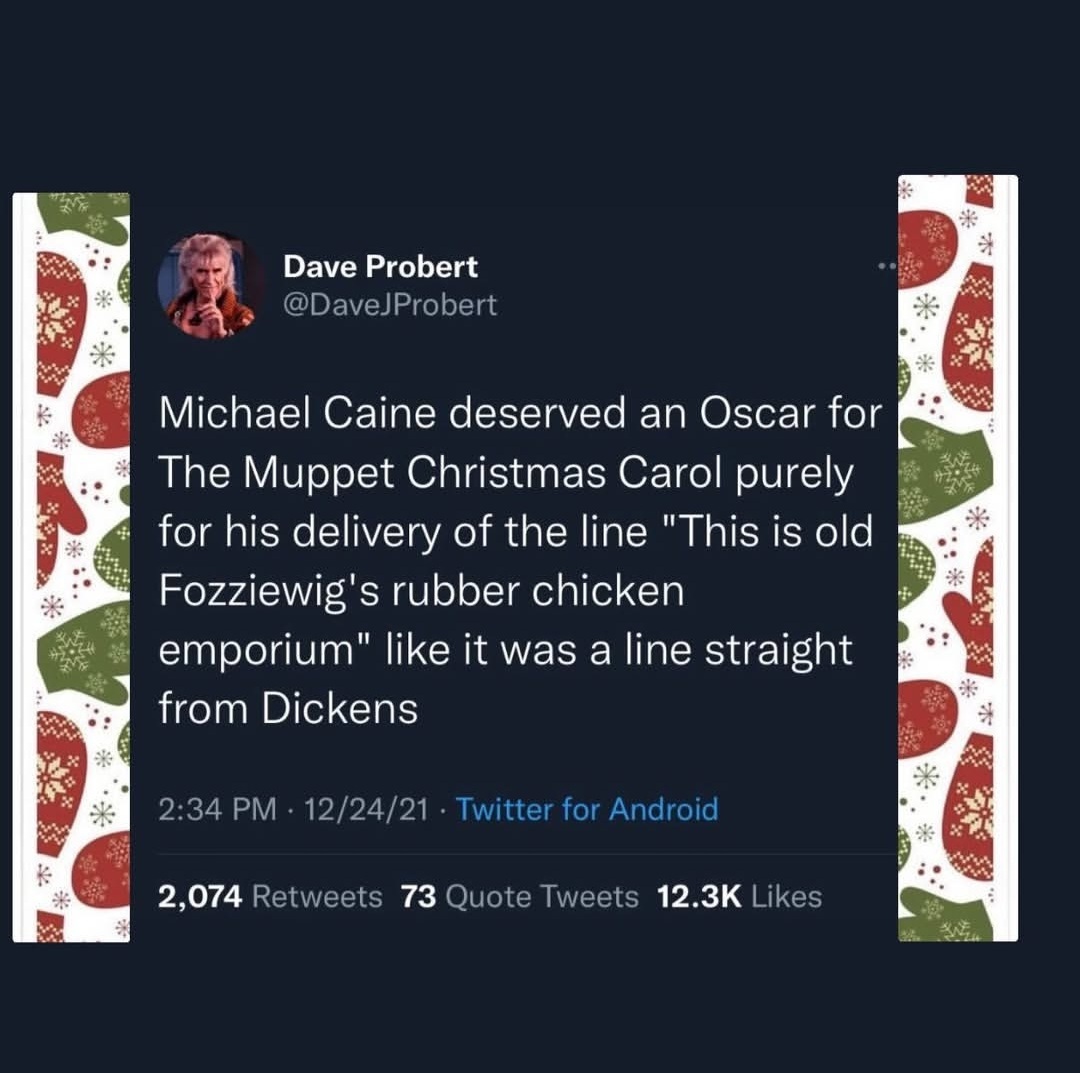View the 2,074 Retweets list

[x=270, y=896]
